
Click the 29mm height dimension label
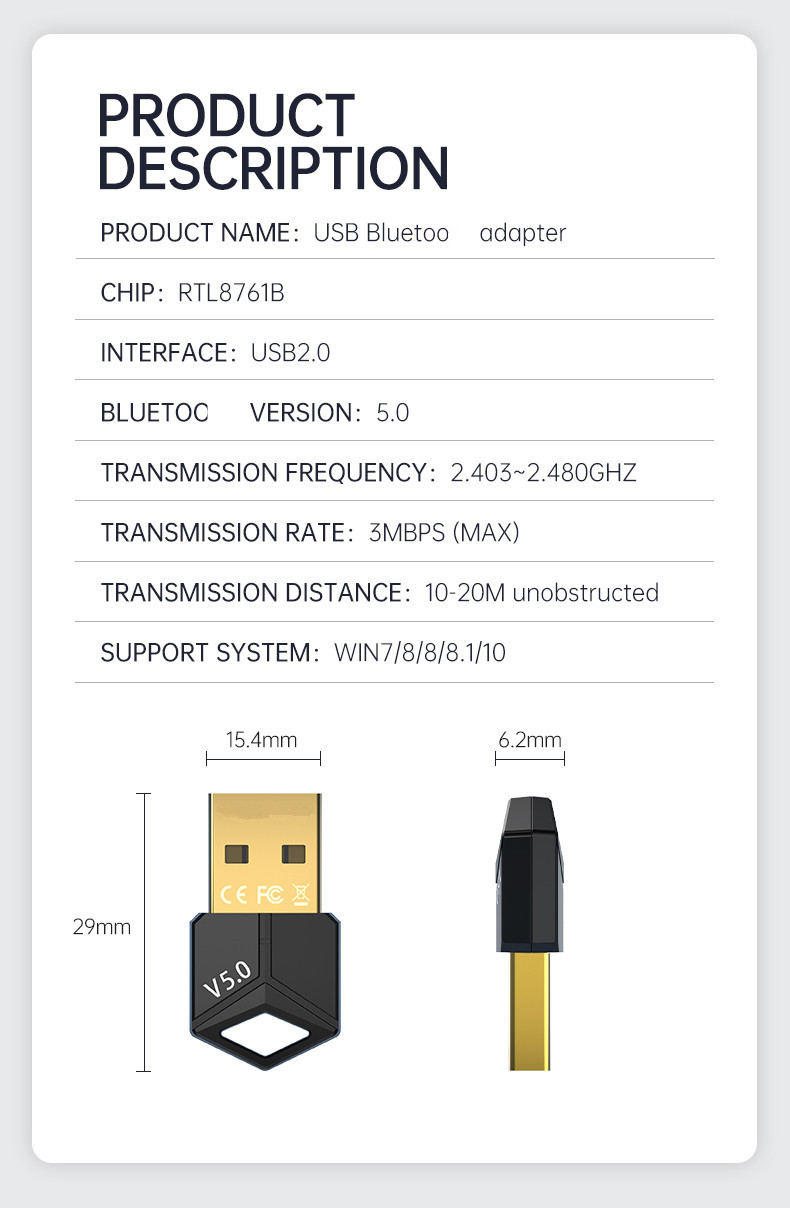[x=102, y=927]
